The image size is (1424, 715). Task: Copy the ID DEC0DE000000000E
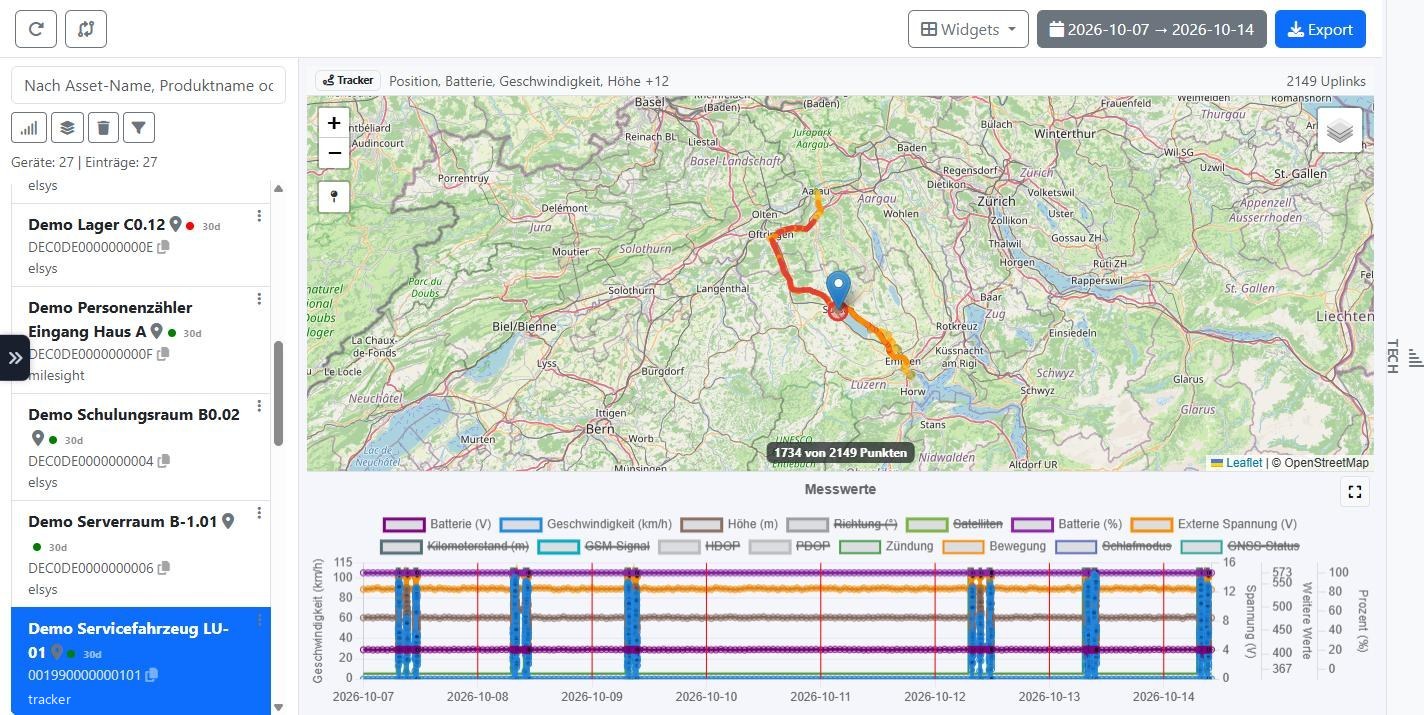(x=163, y=247)
